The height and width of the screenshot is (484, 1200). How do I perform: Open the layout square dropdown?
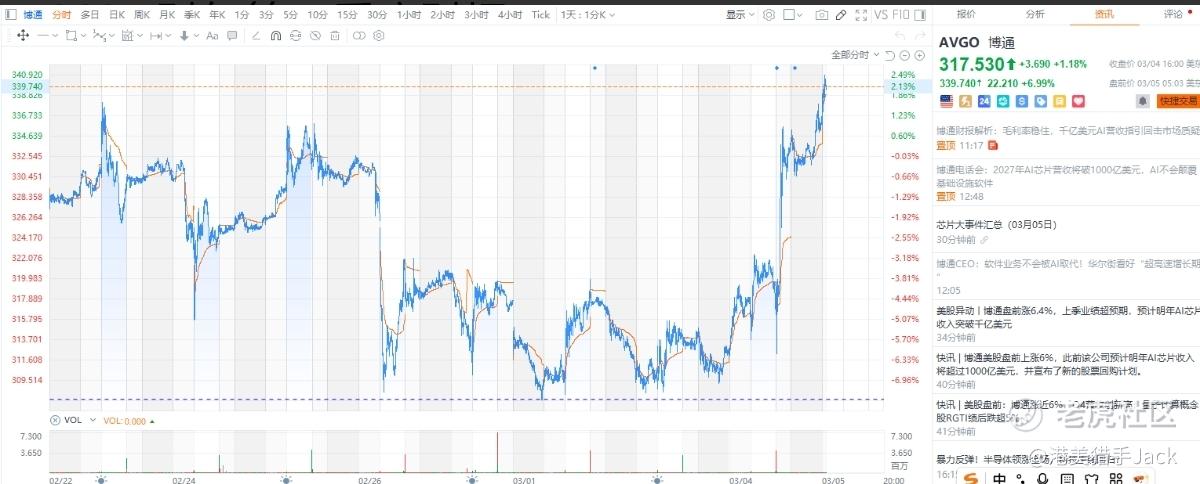tap(793, 15)
